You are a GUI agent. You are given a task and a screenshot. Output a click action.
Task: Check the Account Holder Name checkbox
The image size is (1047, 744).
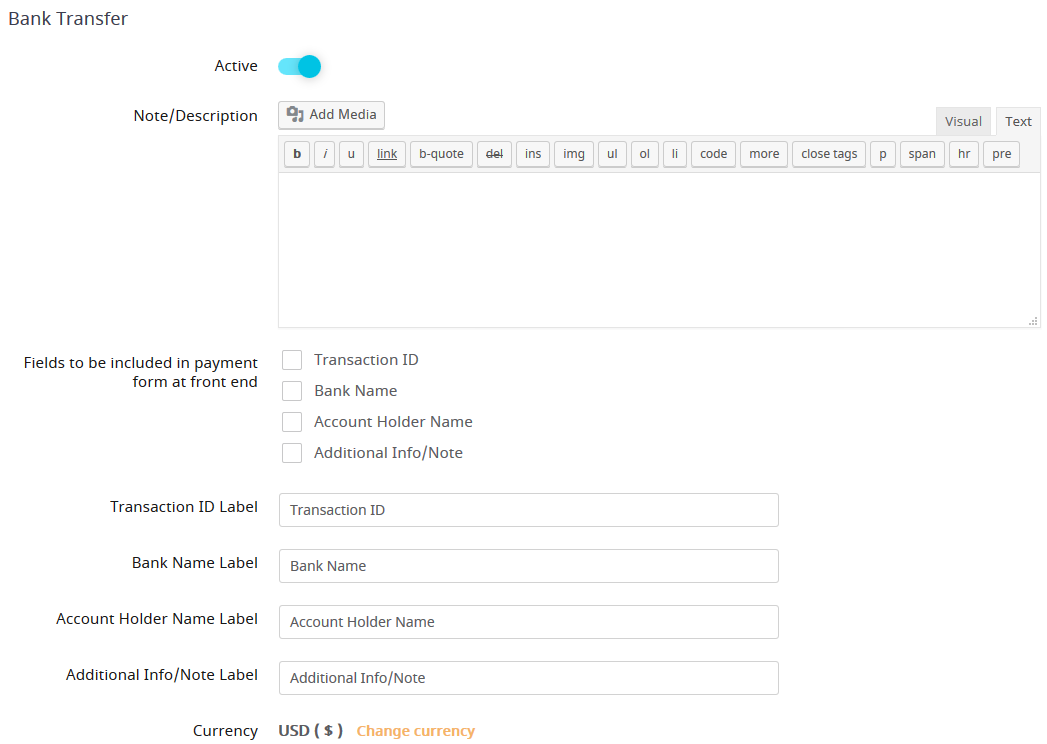(x=292, y=422)
